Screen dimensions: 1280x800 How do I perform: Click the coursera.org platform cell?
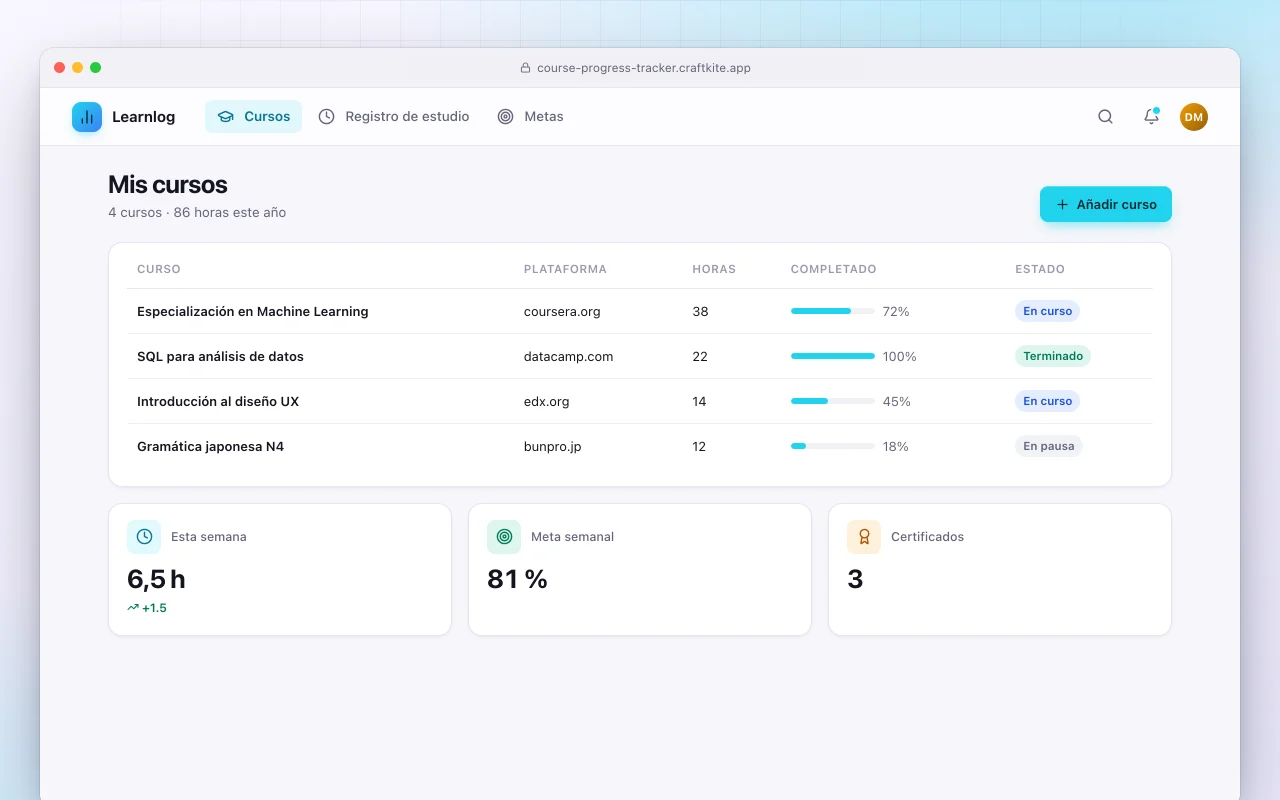point(562,311)
